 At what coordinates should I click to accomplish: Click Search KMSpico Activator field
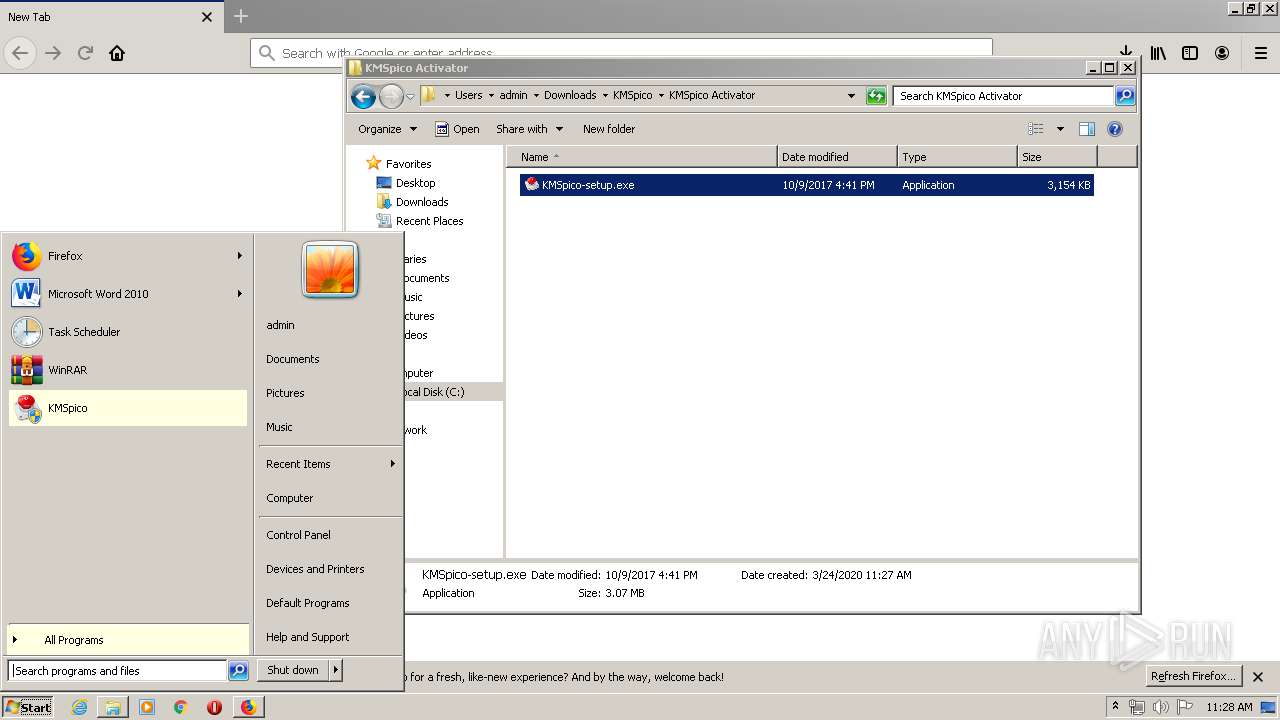[1003, 96]
